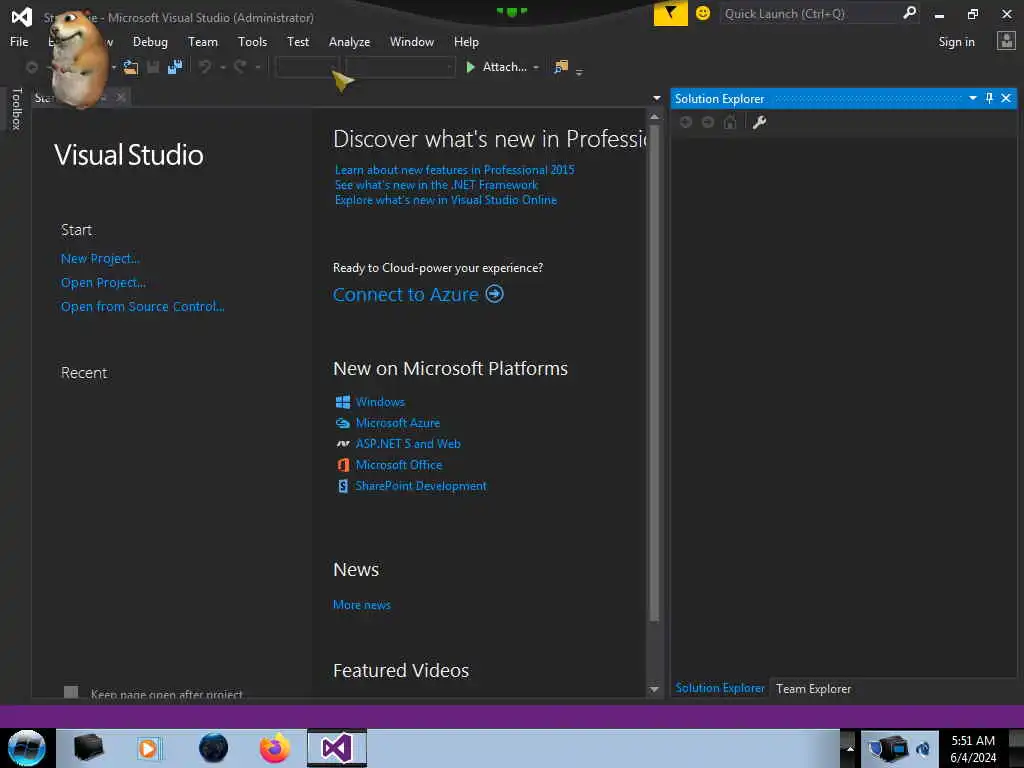1024x768 pixels.
Task: Open the Debug menu
Action: 150,42
